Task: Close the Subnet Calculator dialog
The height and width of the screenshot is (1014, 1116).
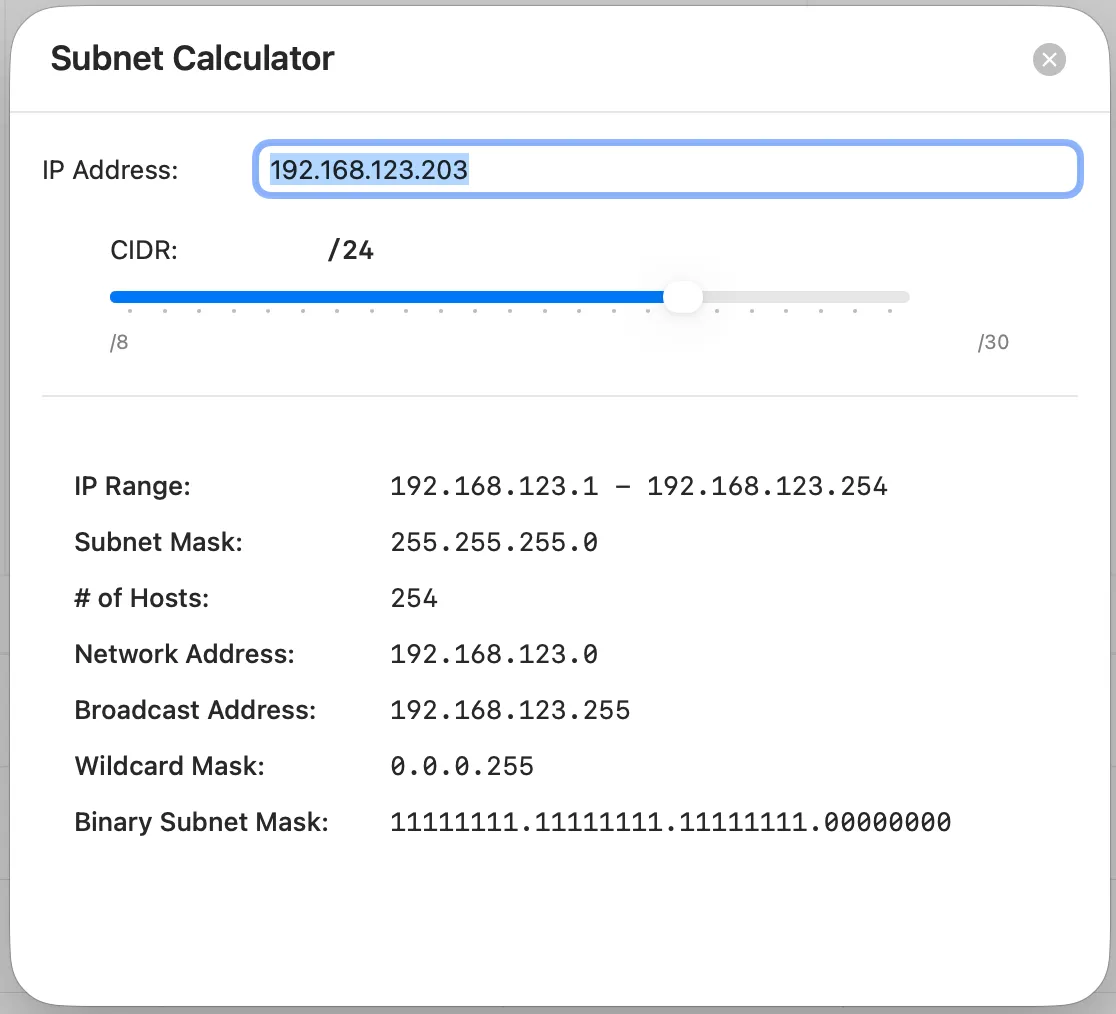Action: (x=1049, y=60)
